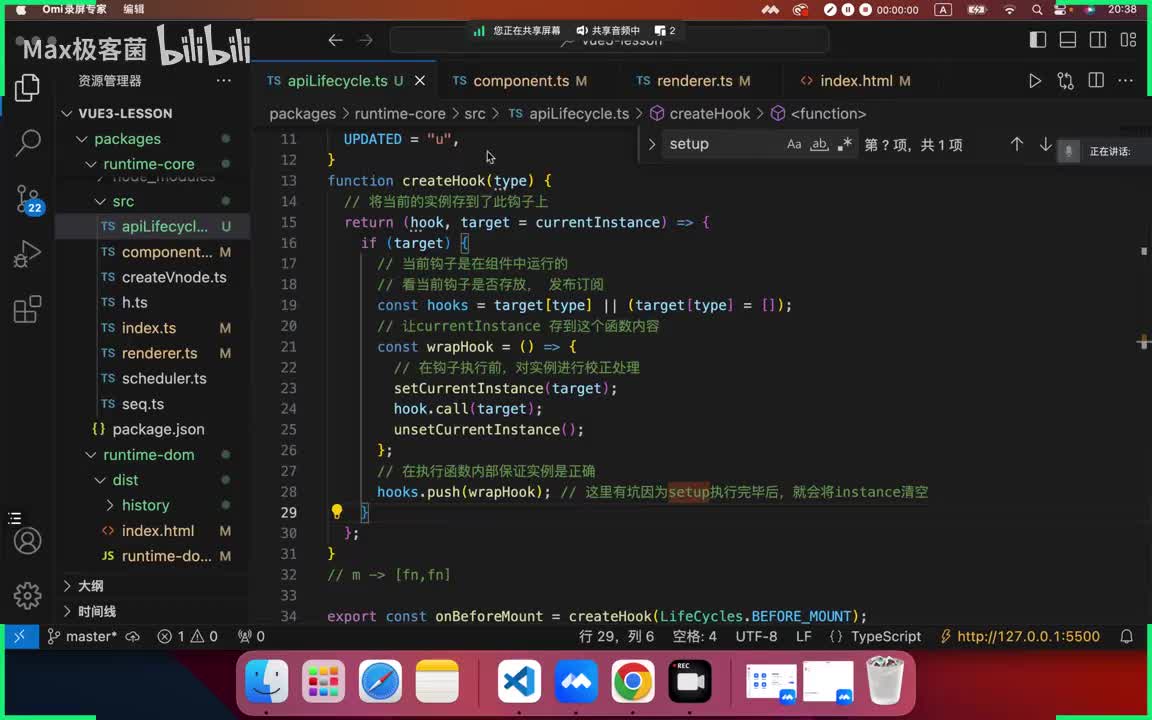Screen dimensions: 1152x720
Task: Open the Explorer view in activity bar
Action: click(x=27, y=88)
